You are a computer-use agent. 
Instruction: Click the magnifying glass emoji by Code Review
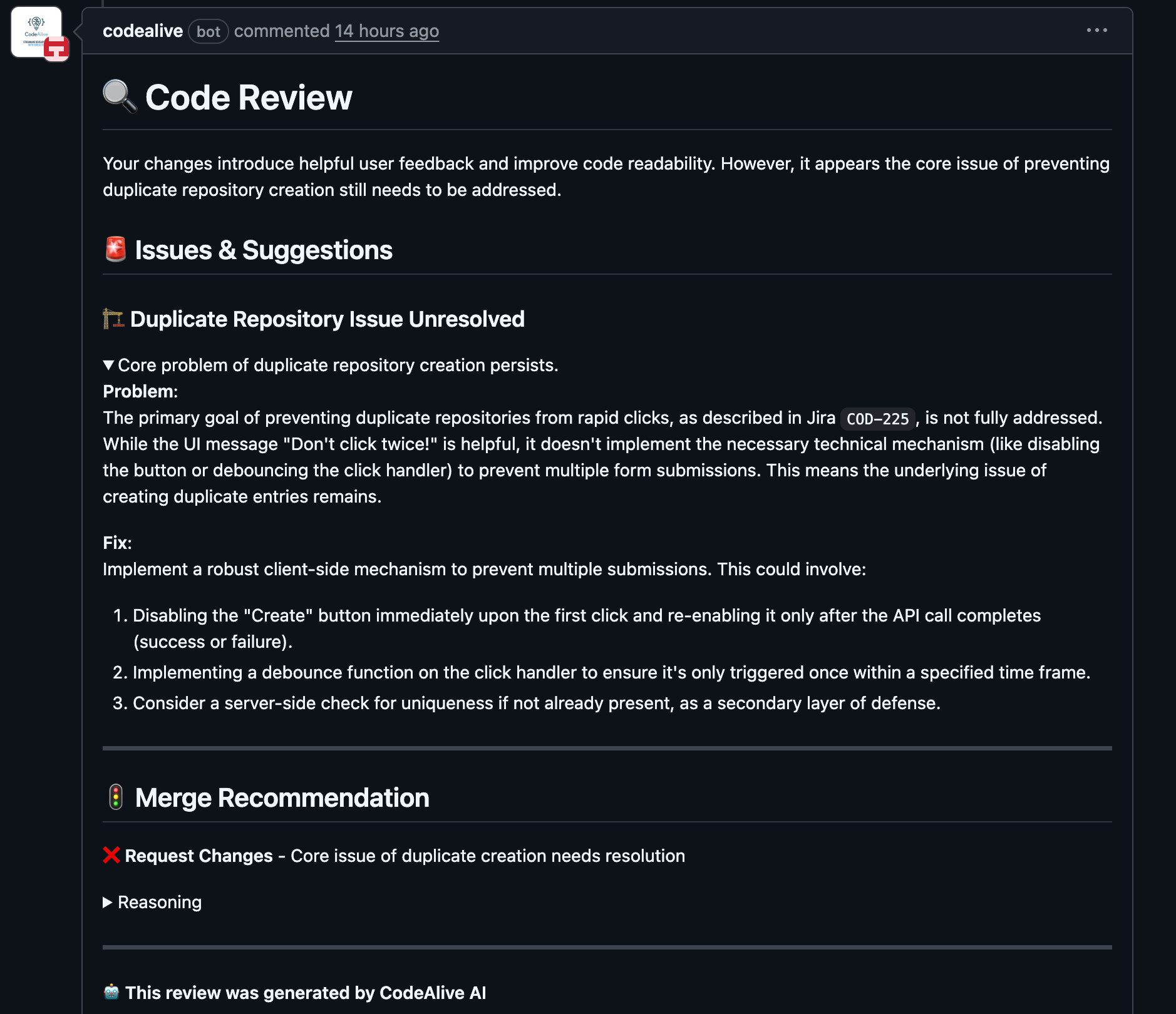(x=119, y=97)
